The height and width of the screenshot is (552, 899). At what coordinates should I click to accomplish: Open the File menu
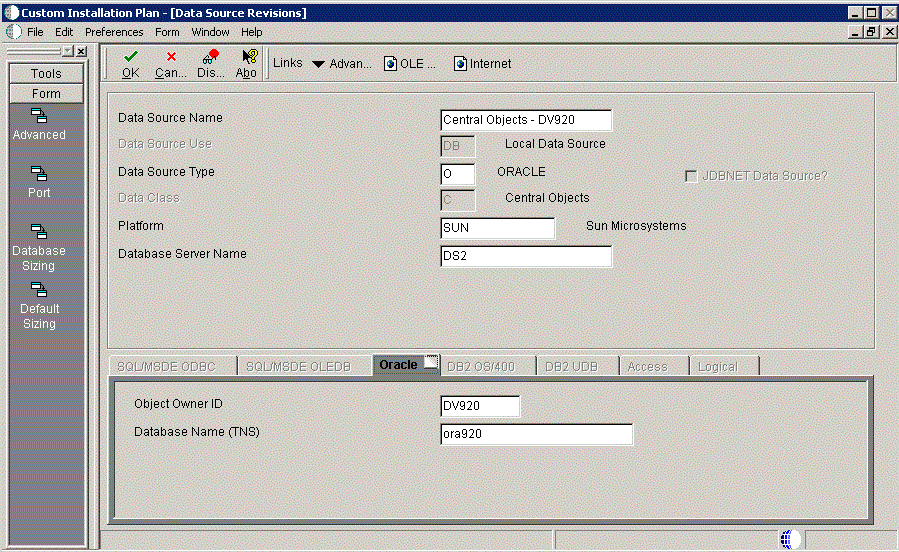coord(35,32)
